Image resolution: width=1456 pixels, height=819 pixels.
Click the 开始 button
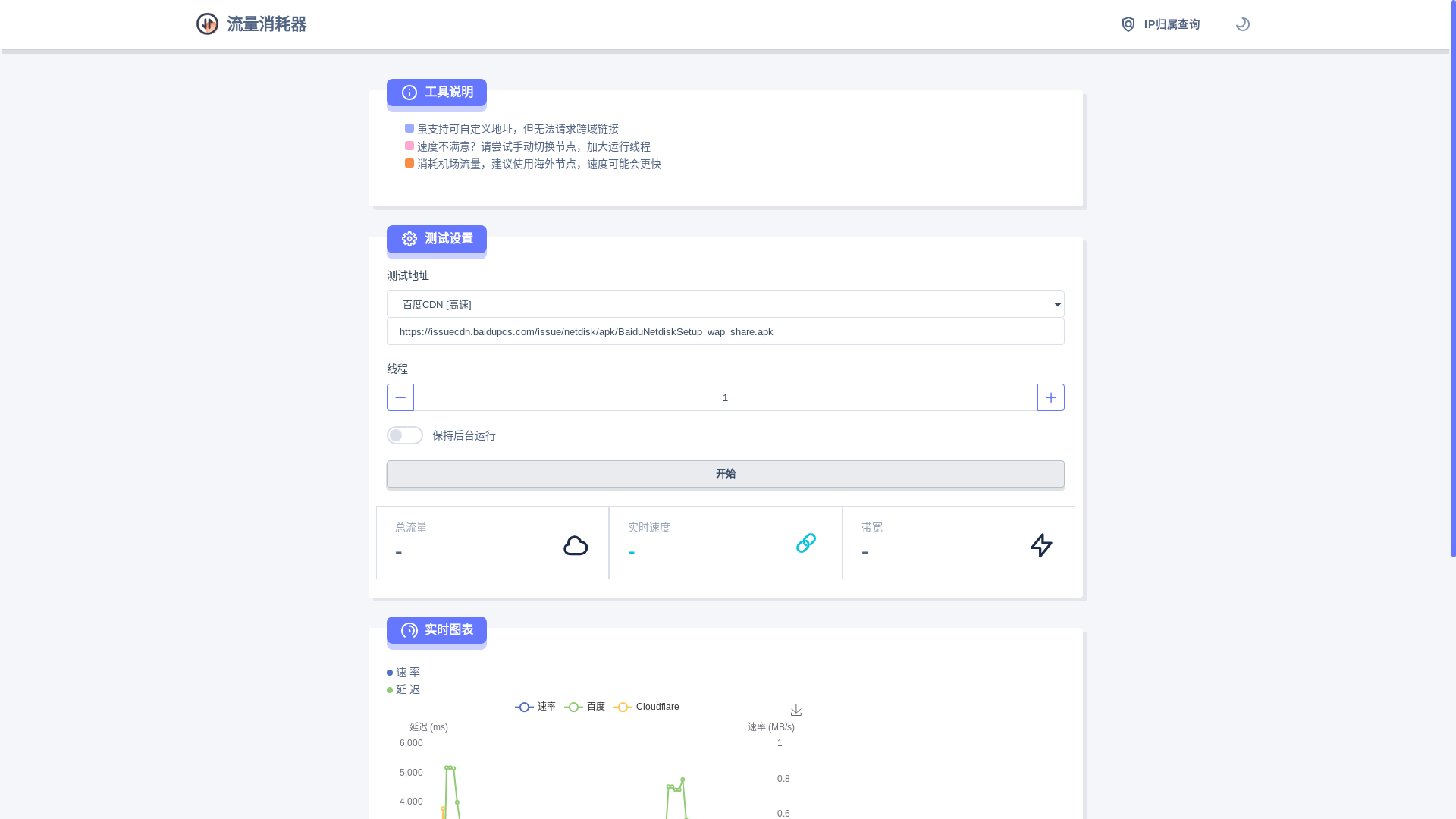pyautogui.click(x=726, y=474)
